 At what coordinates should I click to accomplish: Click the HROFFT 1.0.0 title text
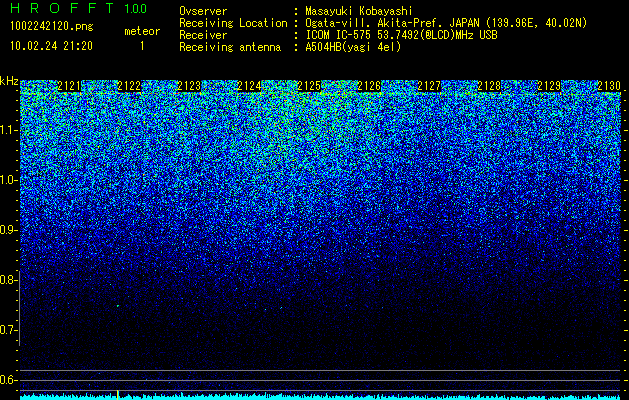(79, 8)
